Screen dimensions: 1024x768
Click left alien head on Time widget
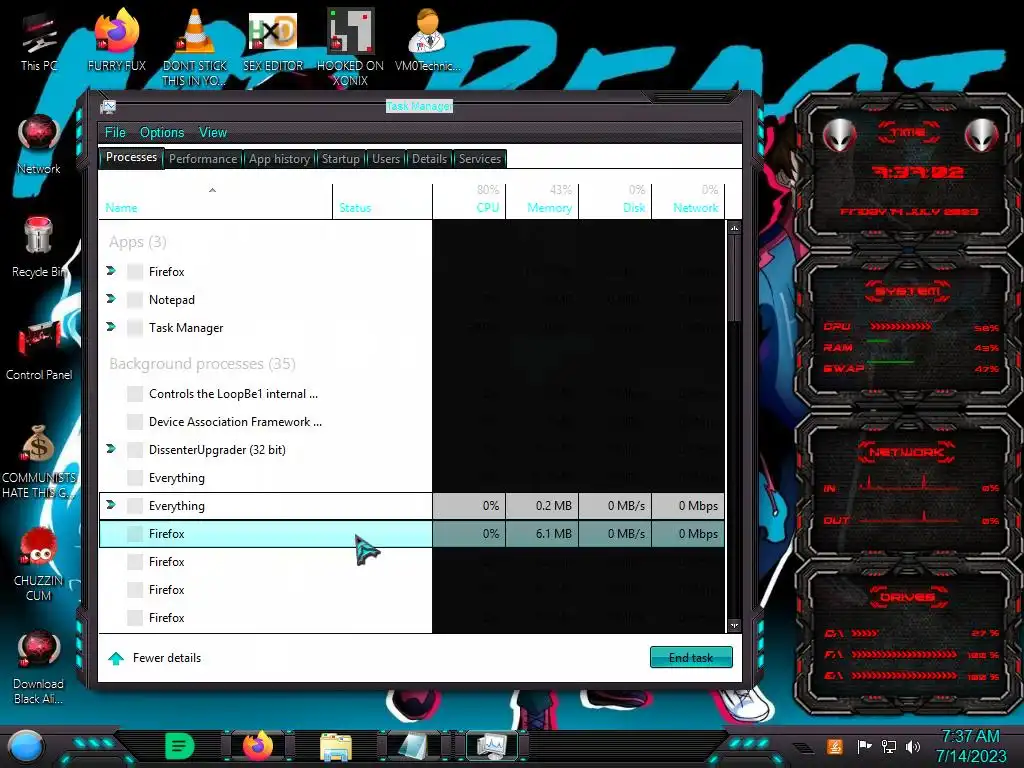tap(839, 136)
